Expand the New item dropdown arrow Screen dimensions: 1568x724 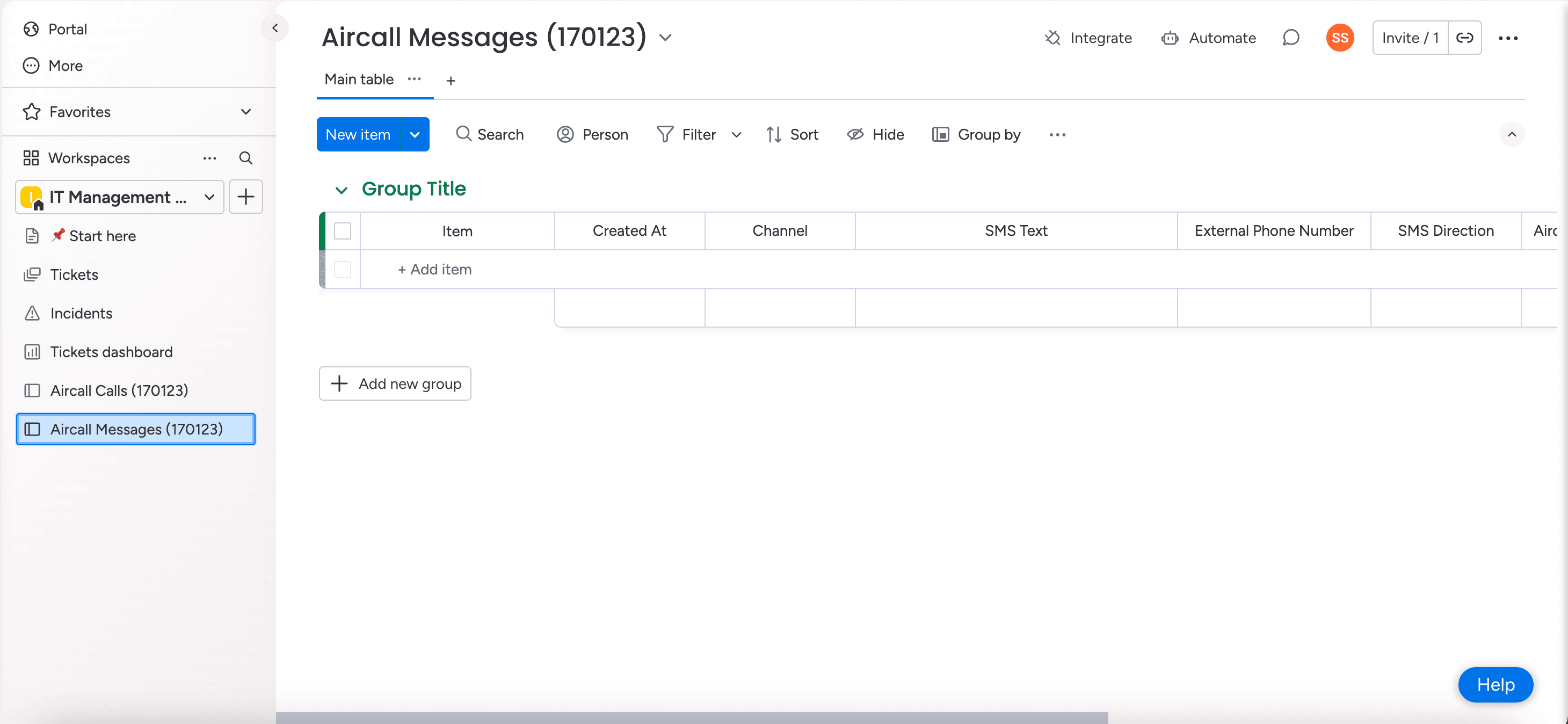tap(415, 135)
